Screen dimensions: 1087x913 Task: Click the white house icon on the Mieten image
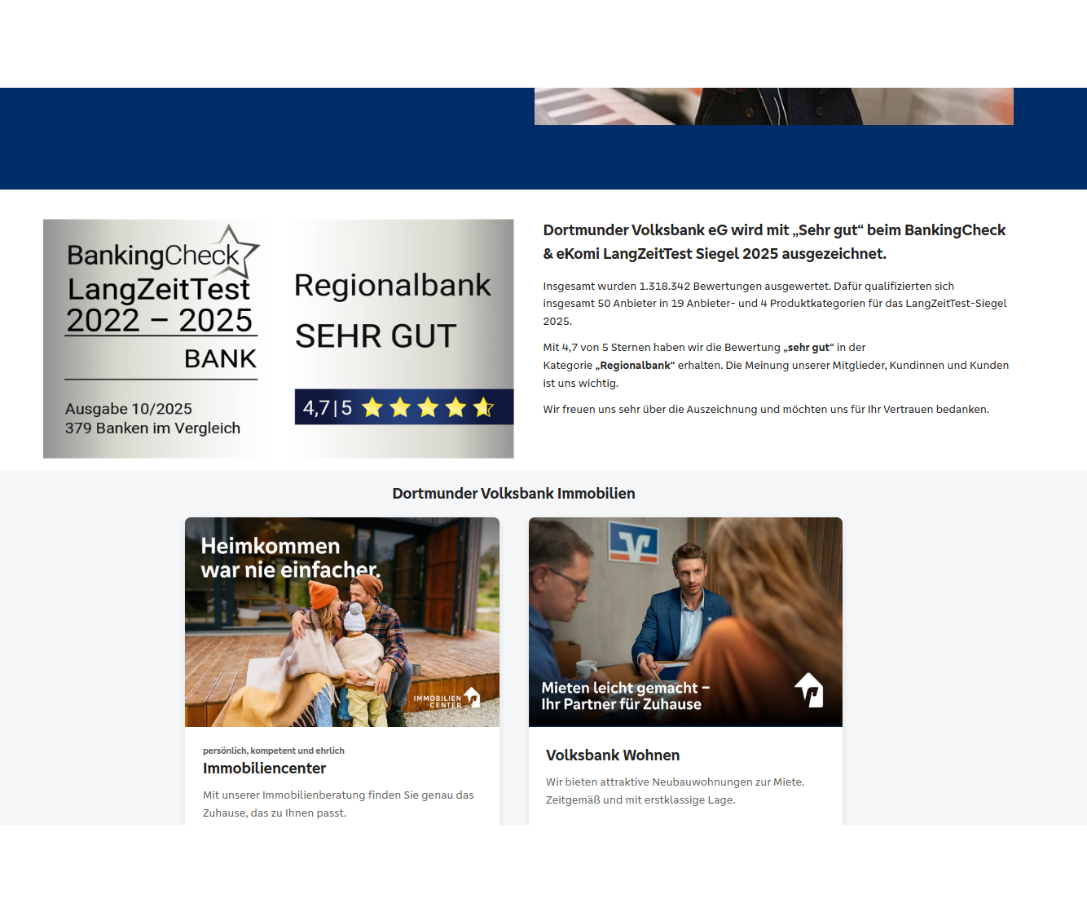808,689
